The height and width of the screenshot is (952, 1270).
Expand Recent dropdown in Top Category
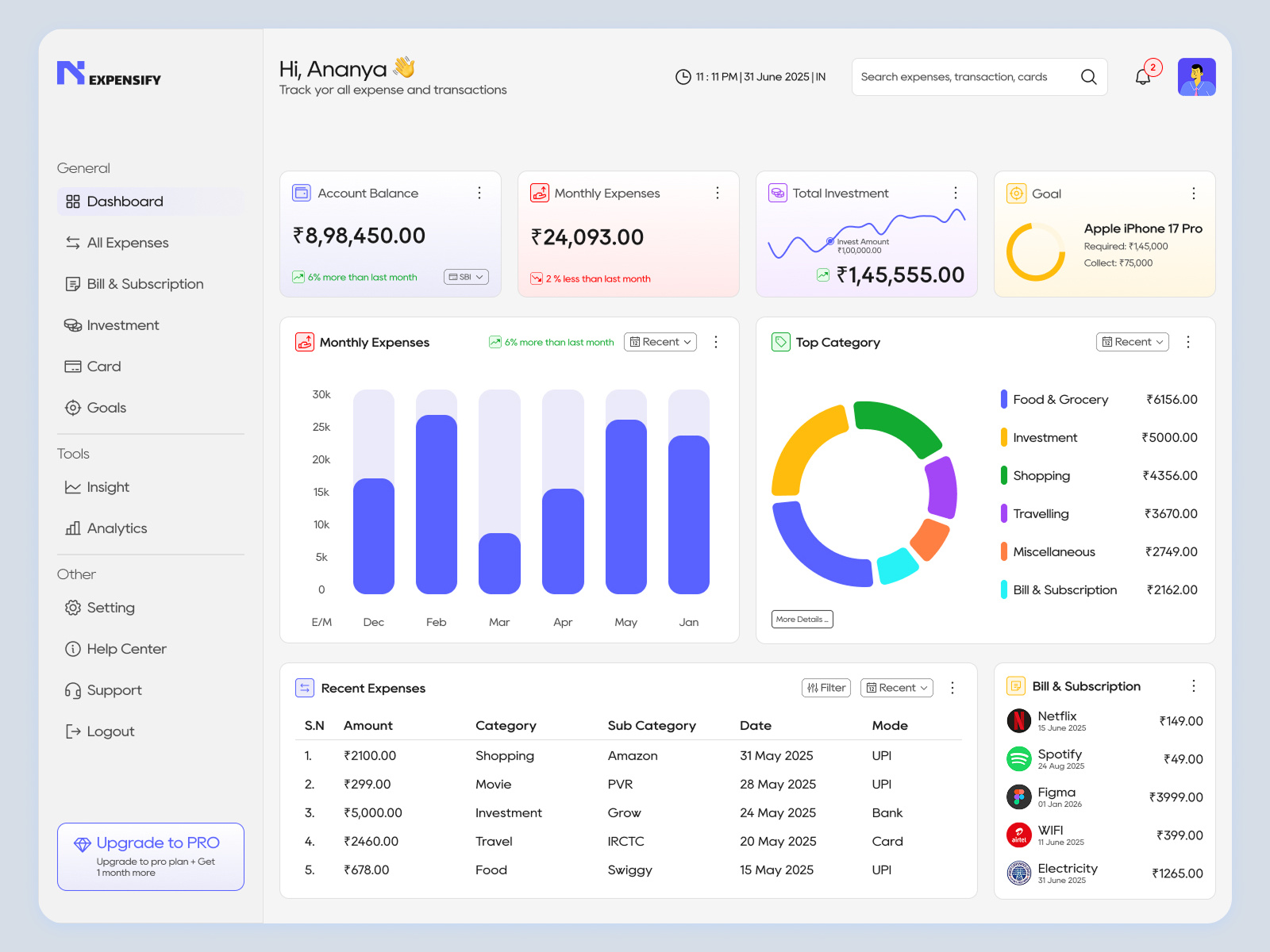pyautogui.click(x=1133, y=342)
